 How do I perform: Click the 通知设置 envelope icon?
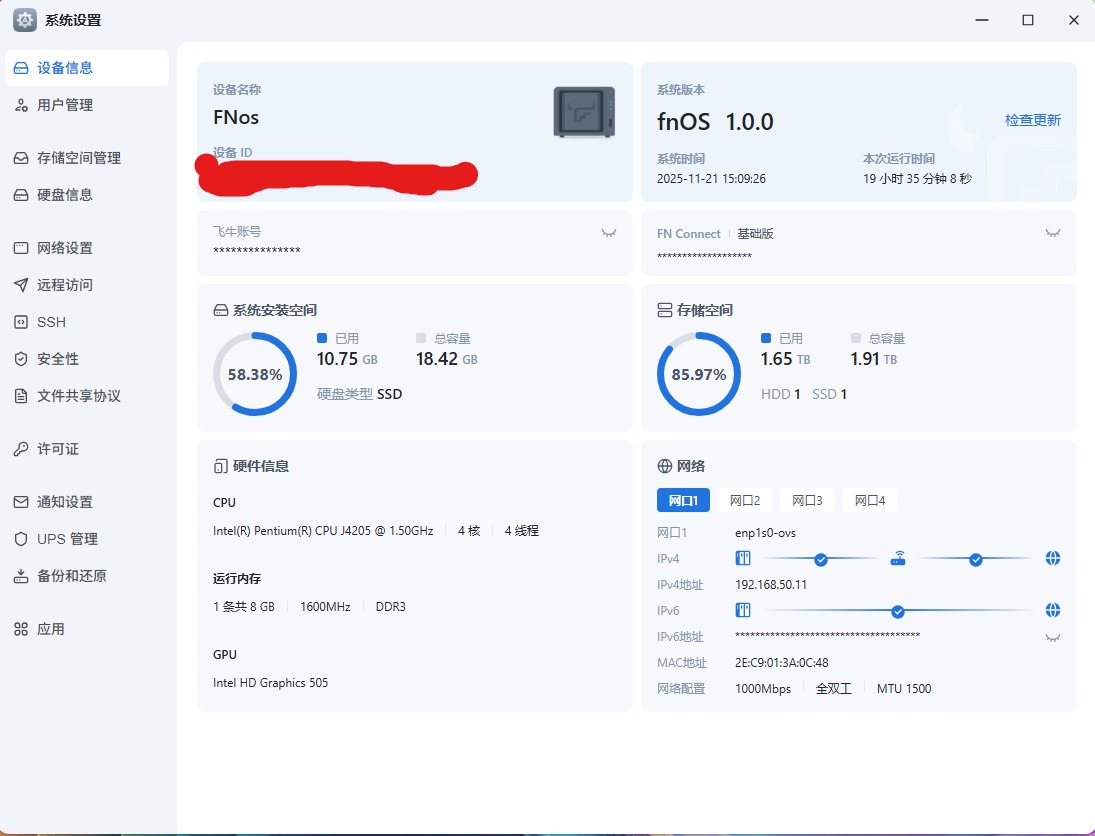tap(21, 502)
